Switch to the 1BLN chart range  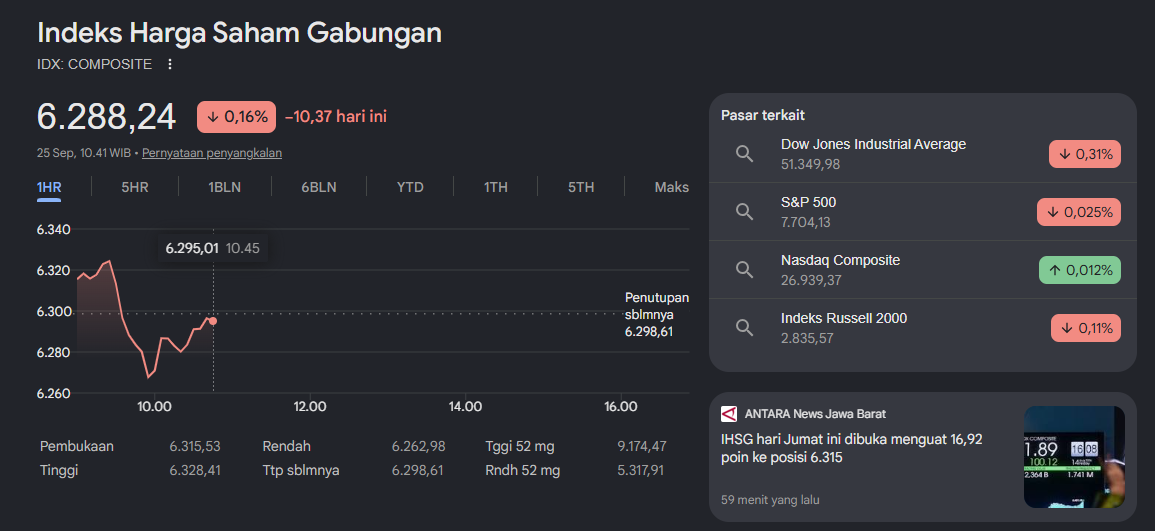225,187
